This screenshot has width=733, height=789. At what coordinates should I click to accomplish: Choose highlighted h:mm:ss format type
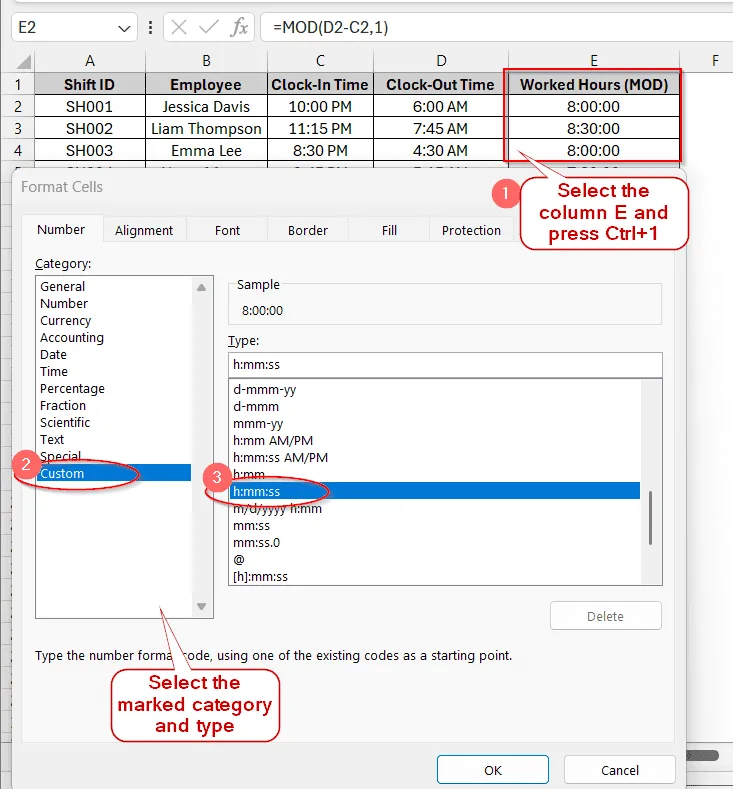point(435,491)
